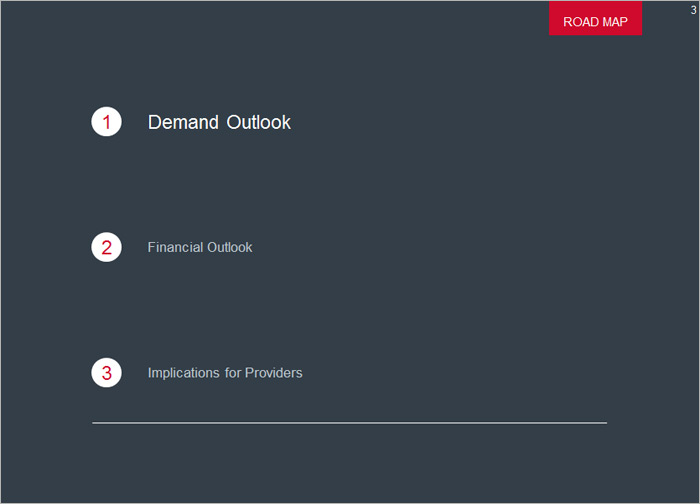
Task: Select the white circle numbered 2
Action: tap(107, 247)
